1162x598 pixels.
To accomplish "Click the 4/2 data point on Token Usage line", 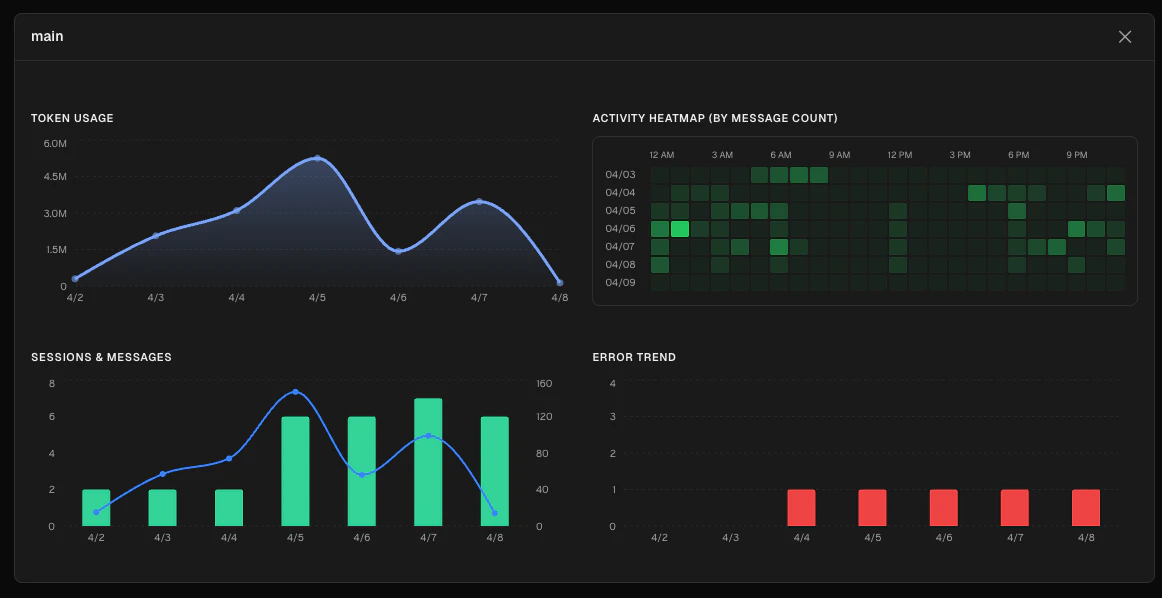I will click(x=75, y=279).
